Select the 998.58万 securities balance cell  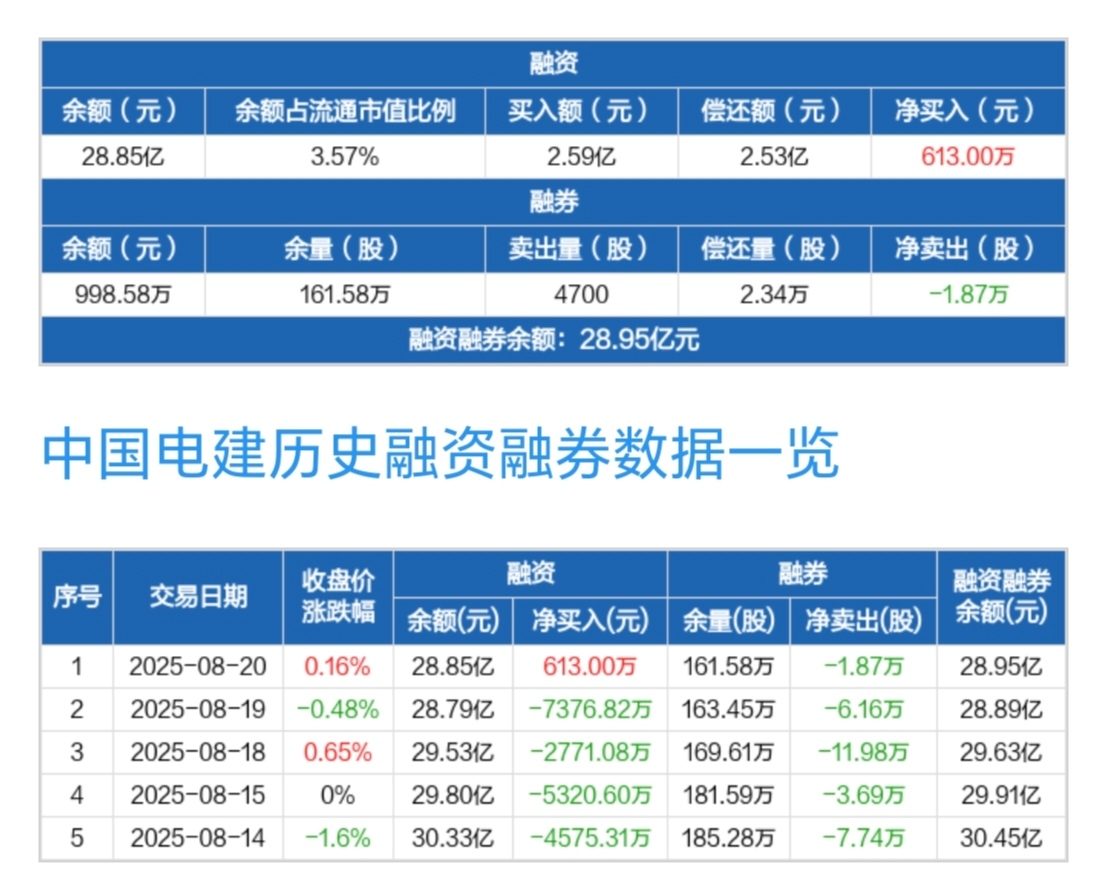click(123, 294)
